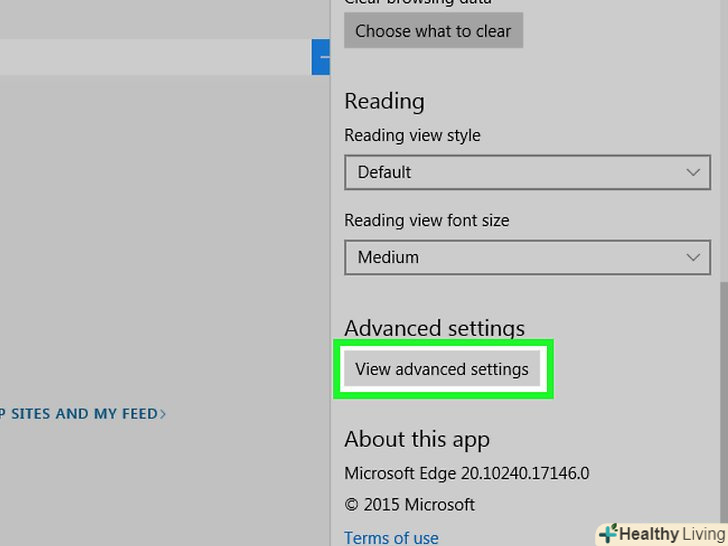Open the Terms of use link
Viewport: 728px width, 546px height.
pos(391,538)
